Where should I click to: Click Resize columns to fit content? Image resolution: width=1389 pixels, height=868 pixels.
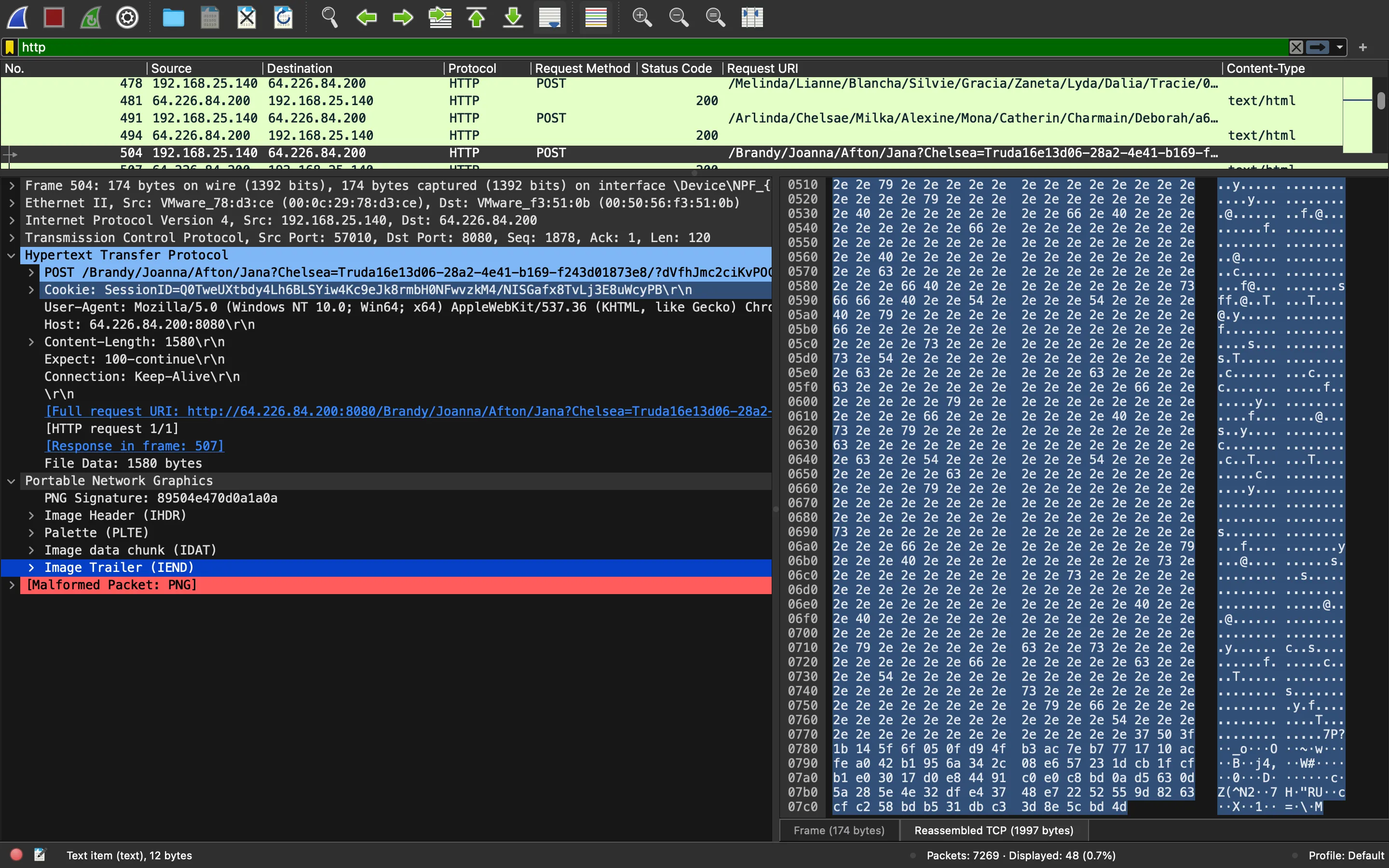pyautogui.click(x=752, y=17)
